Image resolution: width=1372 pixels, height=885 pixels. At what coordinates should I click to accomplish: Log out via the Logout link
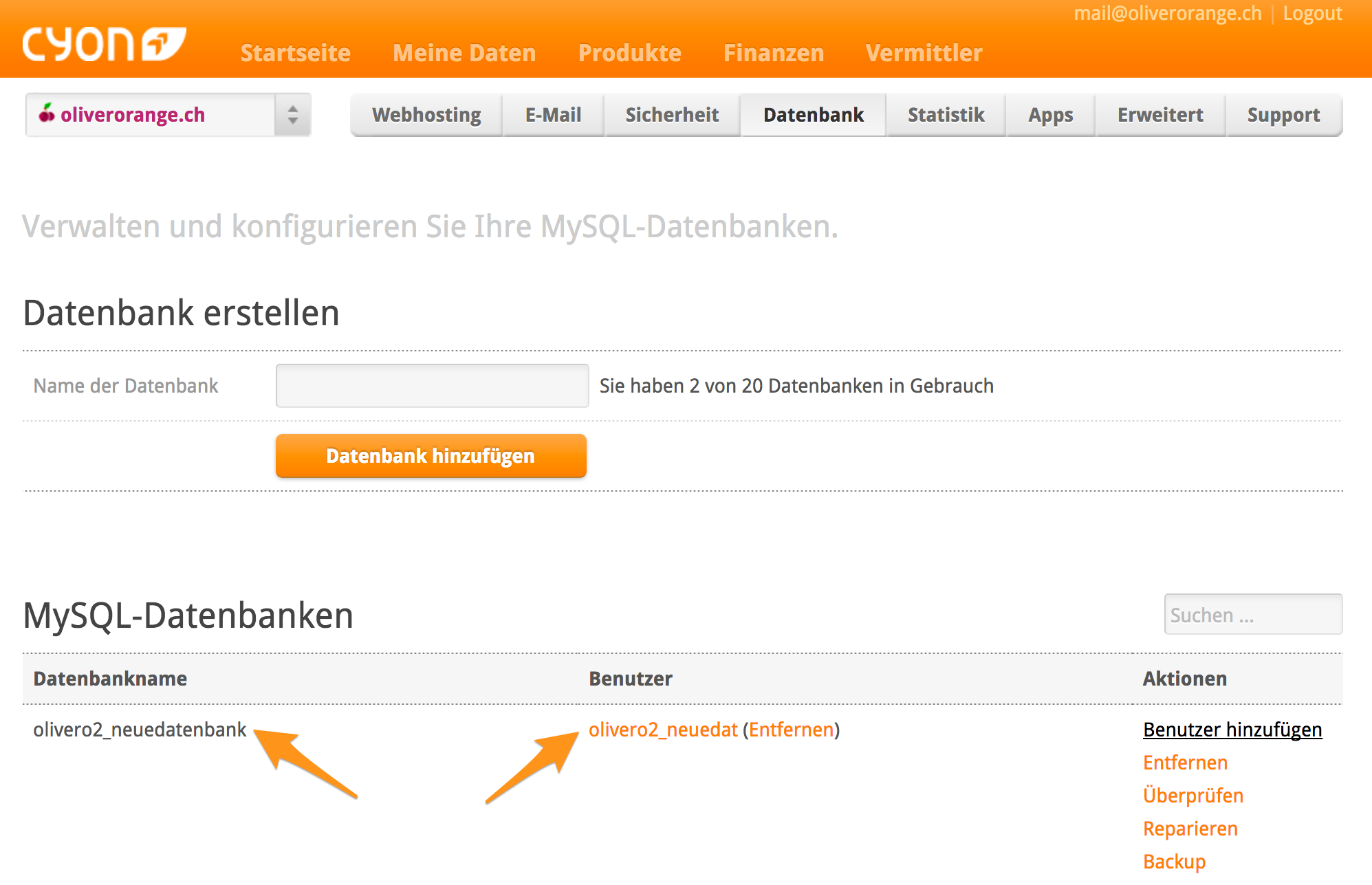pos(1312,14)
